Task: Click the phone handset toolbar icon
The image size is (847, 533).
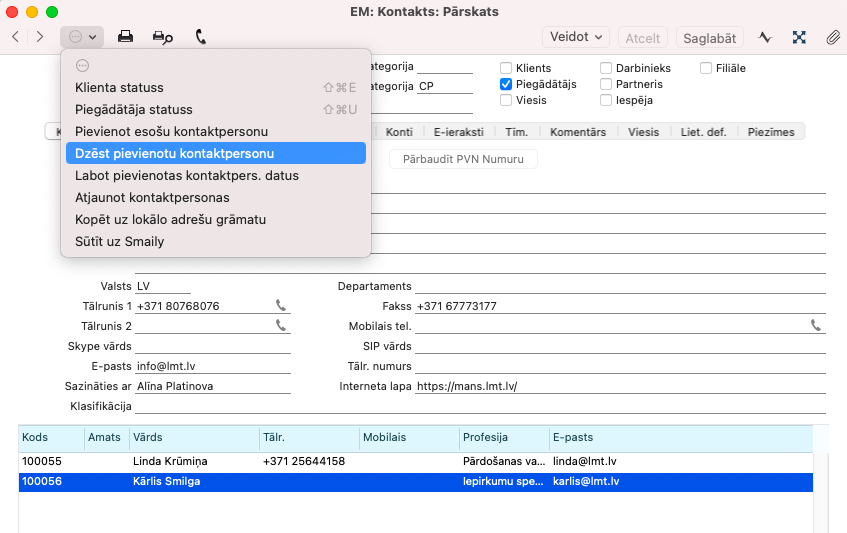Action: click(x=201, y=37)
